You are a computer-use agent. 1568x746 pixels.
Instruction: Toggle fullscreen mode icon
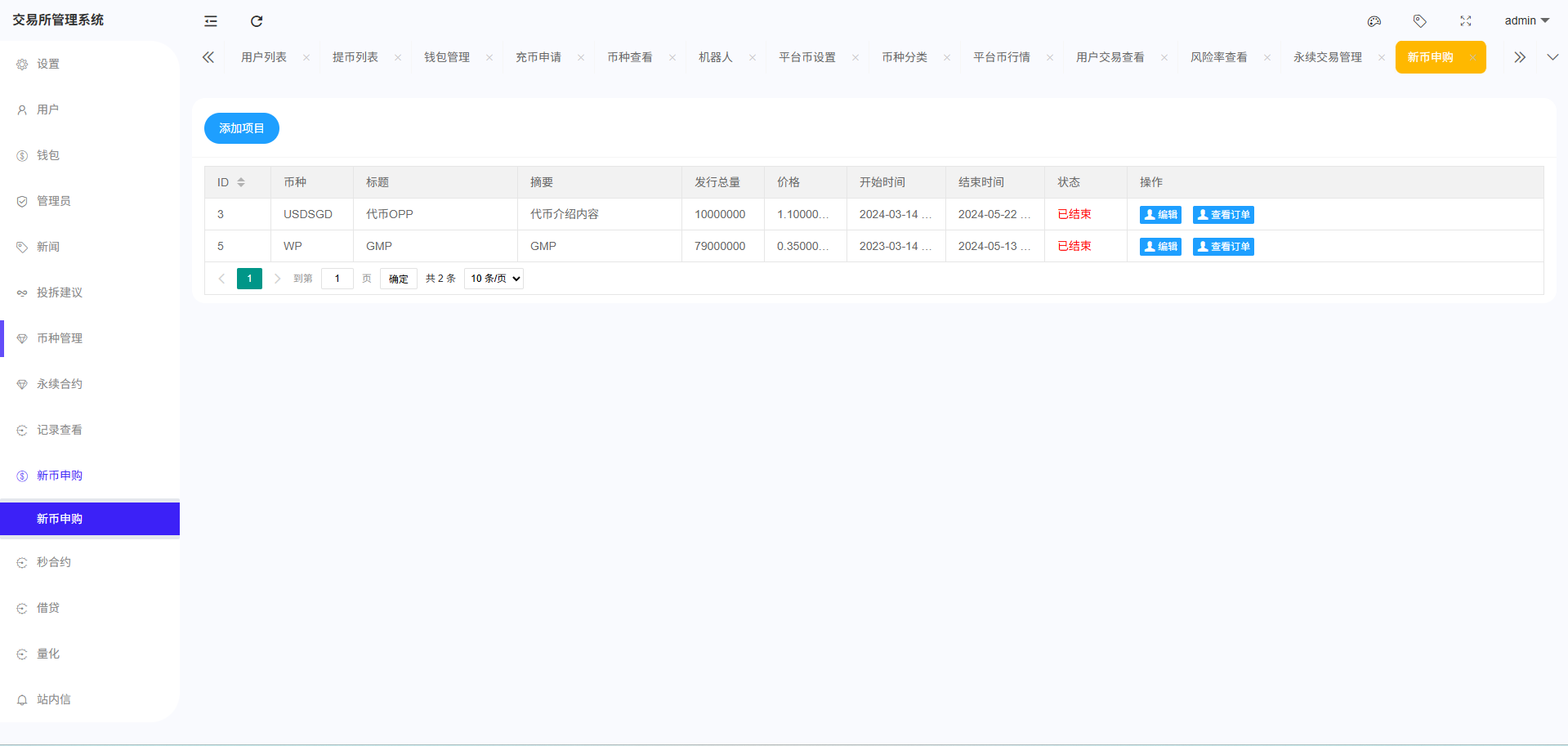1466,21
